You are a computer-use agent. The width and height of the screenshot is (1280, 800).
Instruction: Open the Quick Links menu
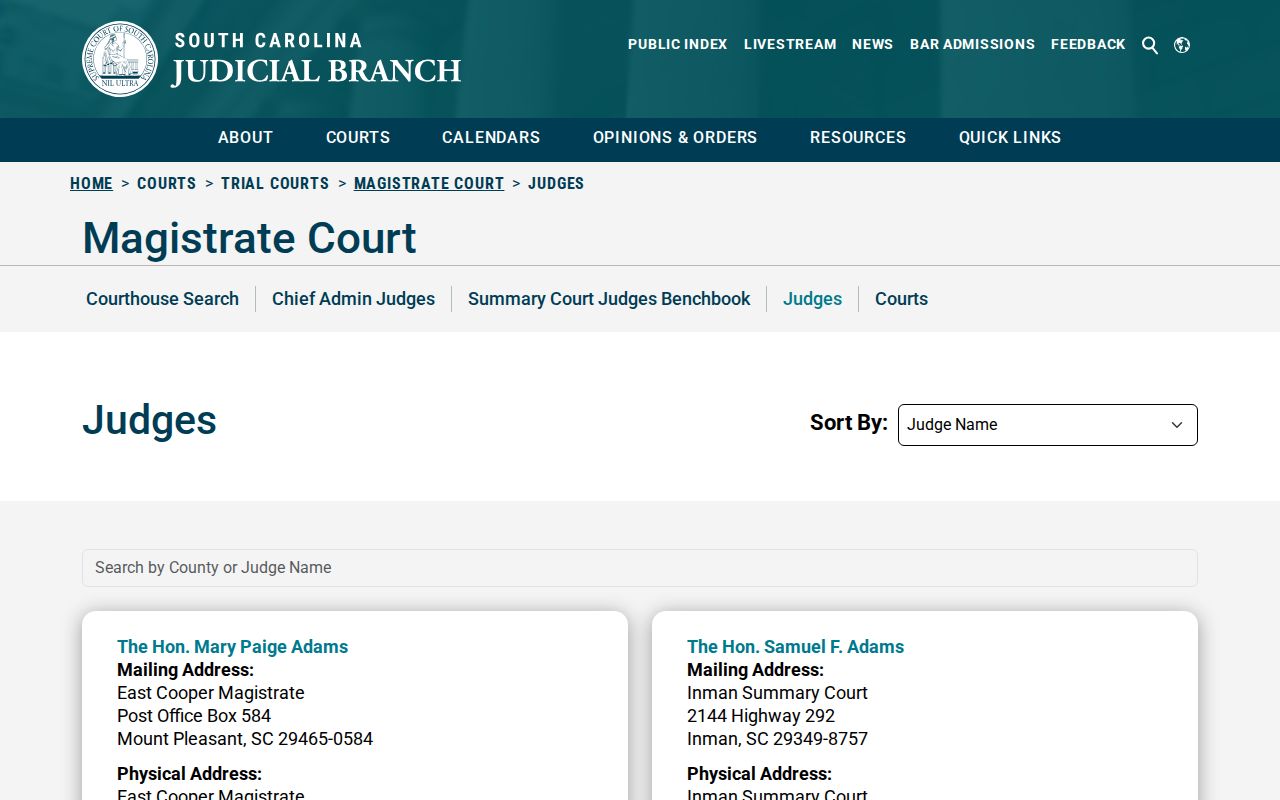[x=1010, y=138]
